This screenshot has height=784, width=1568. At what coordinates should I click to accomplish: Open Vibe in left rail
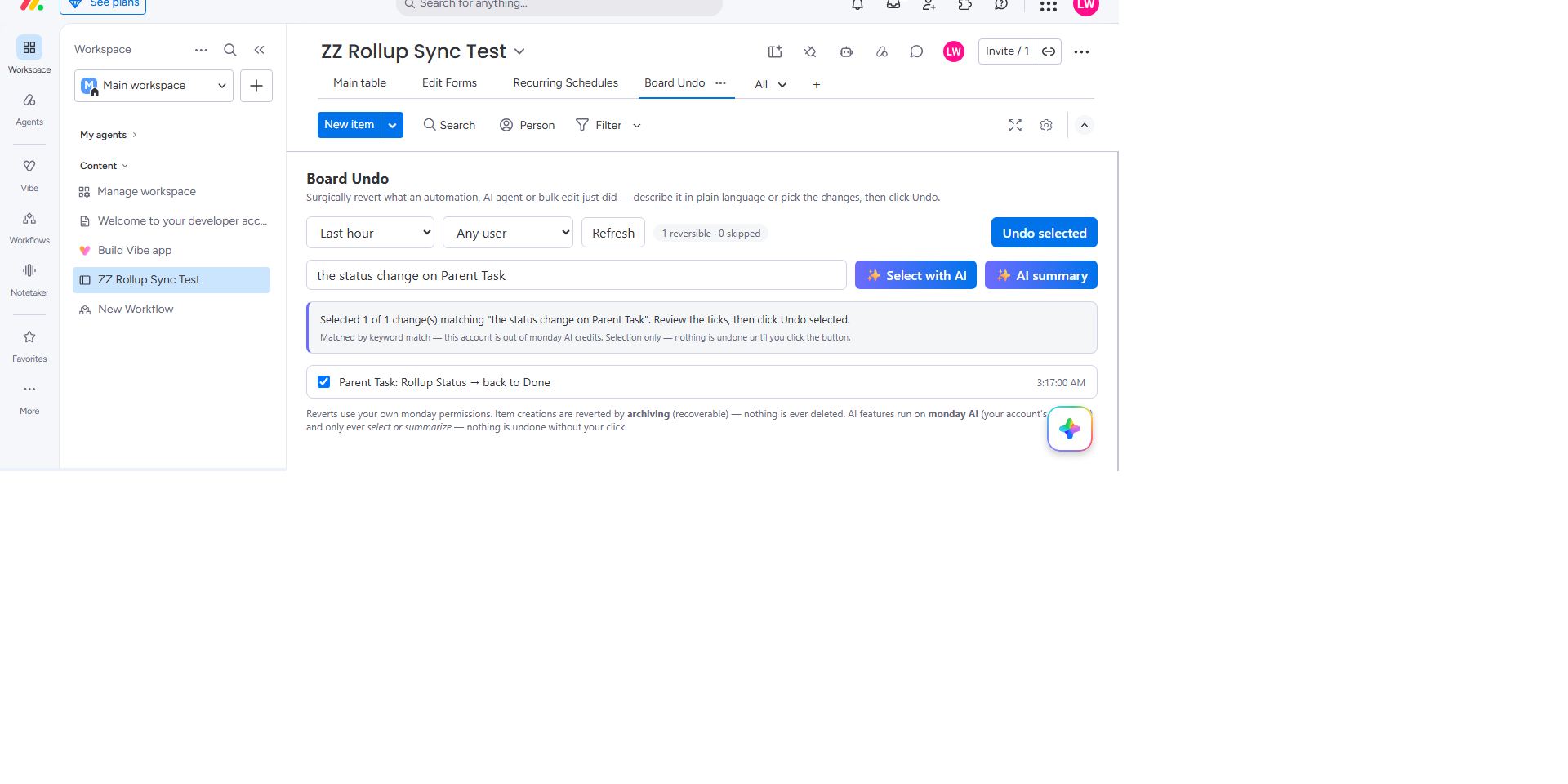[29, 174]
